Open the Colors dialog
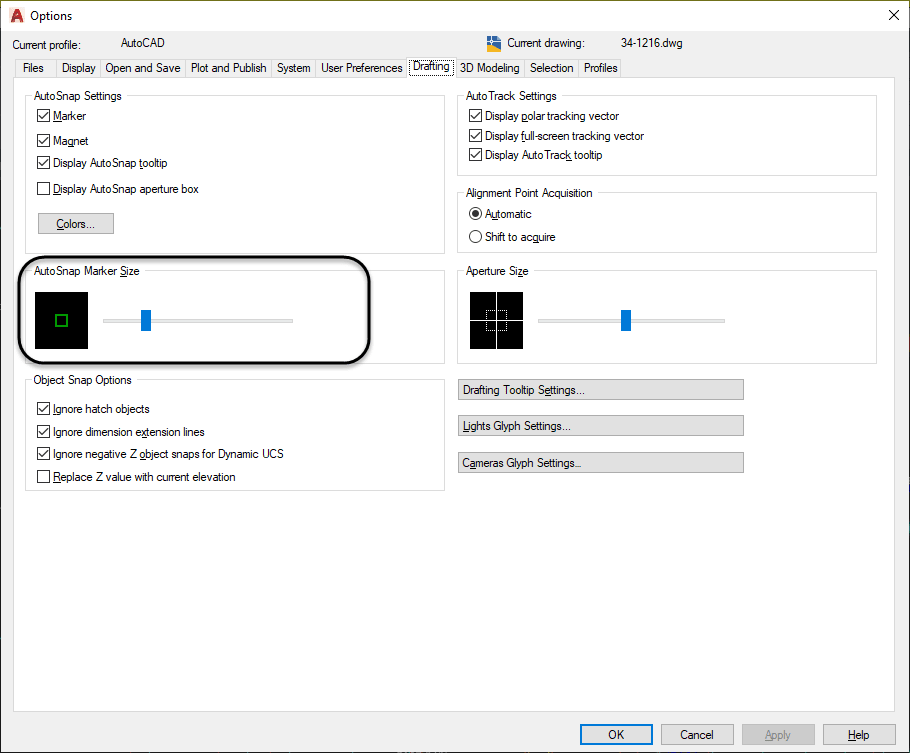910x753 pixels. coord(75,223)
